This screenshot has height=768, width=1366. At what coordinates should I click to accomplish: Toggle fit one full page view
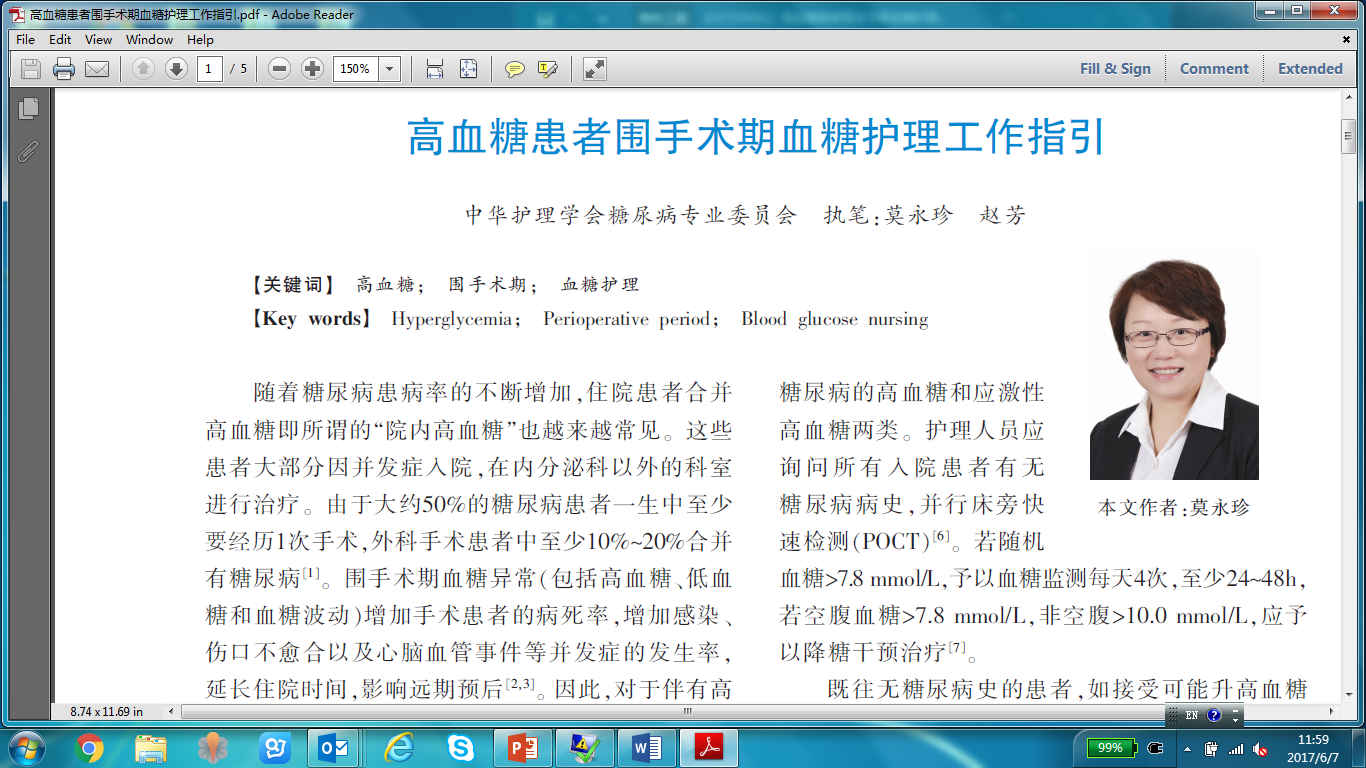coord(468,69)
